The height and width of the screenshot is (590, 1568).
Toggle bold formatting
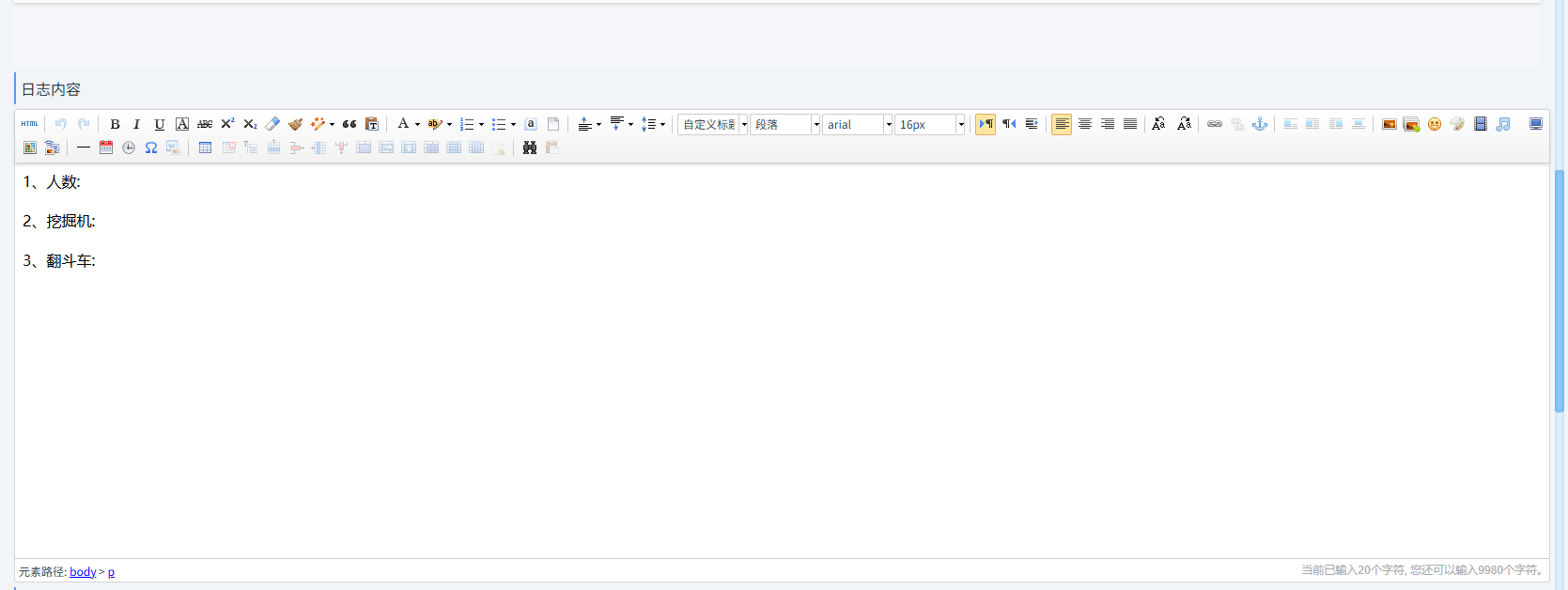tap(115, 124)
